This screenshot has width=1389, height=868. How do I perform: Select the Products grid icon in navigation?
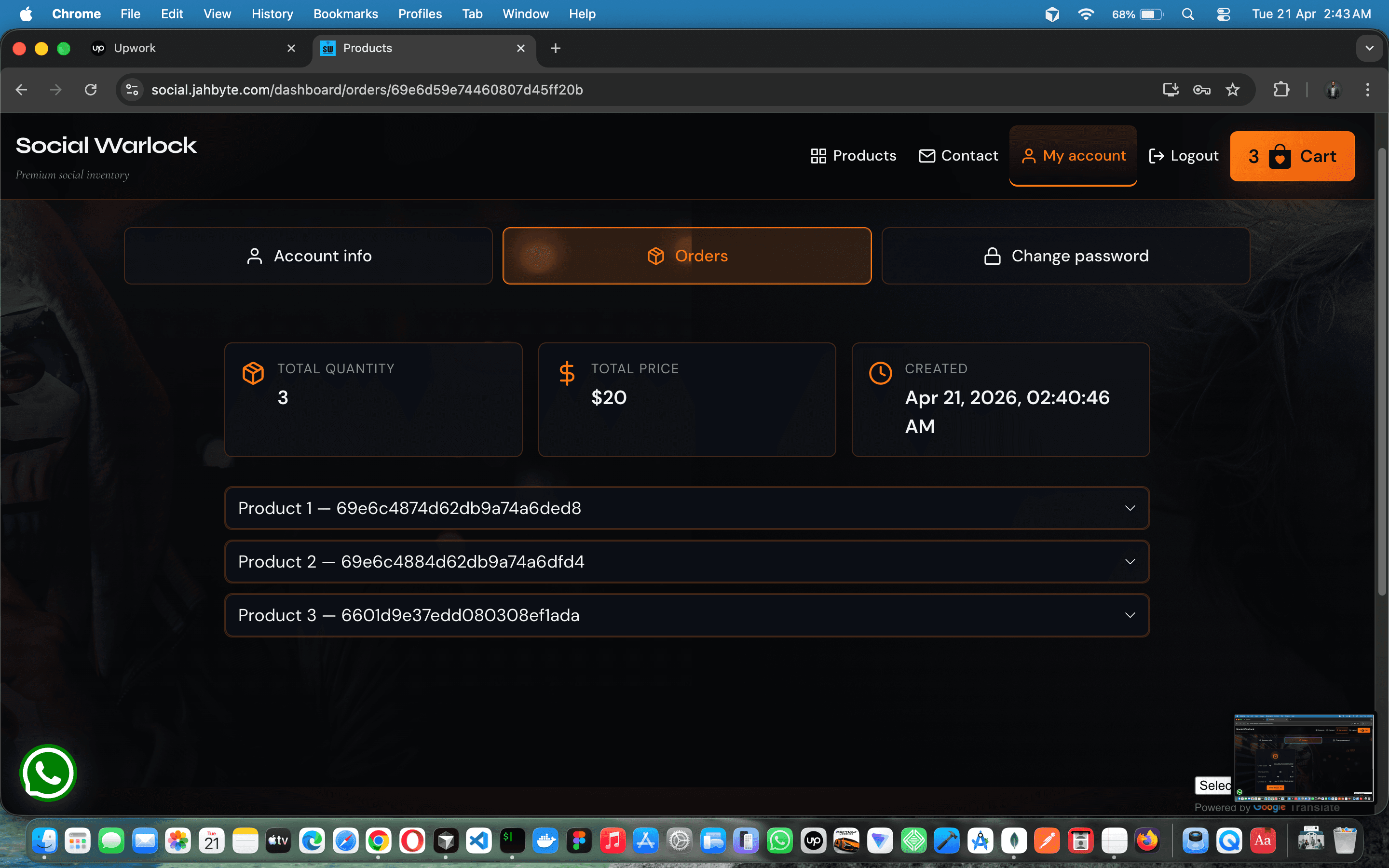point(819,156)
